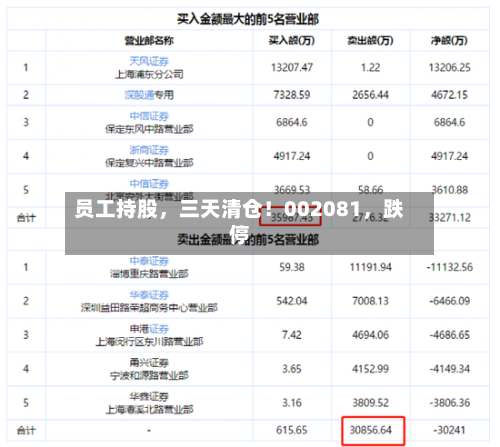Click the net amount -4686.65
This screenshot has height=447, width=500.
(449, 335)
